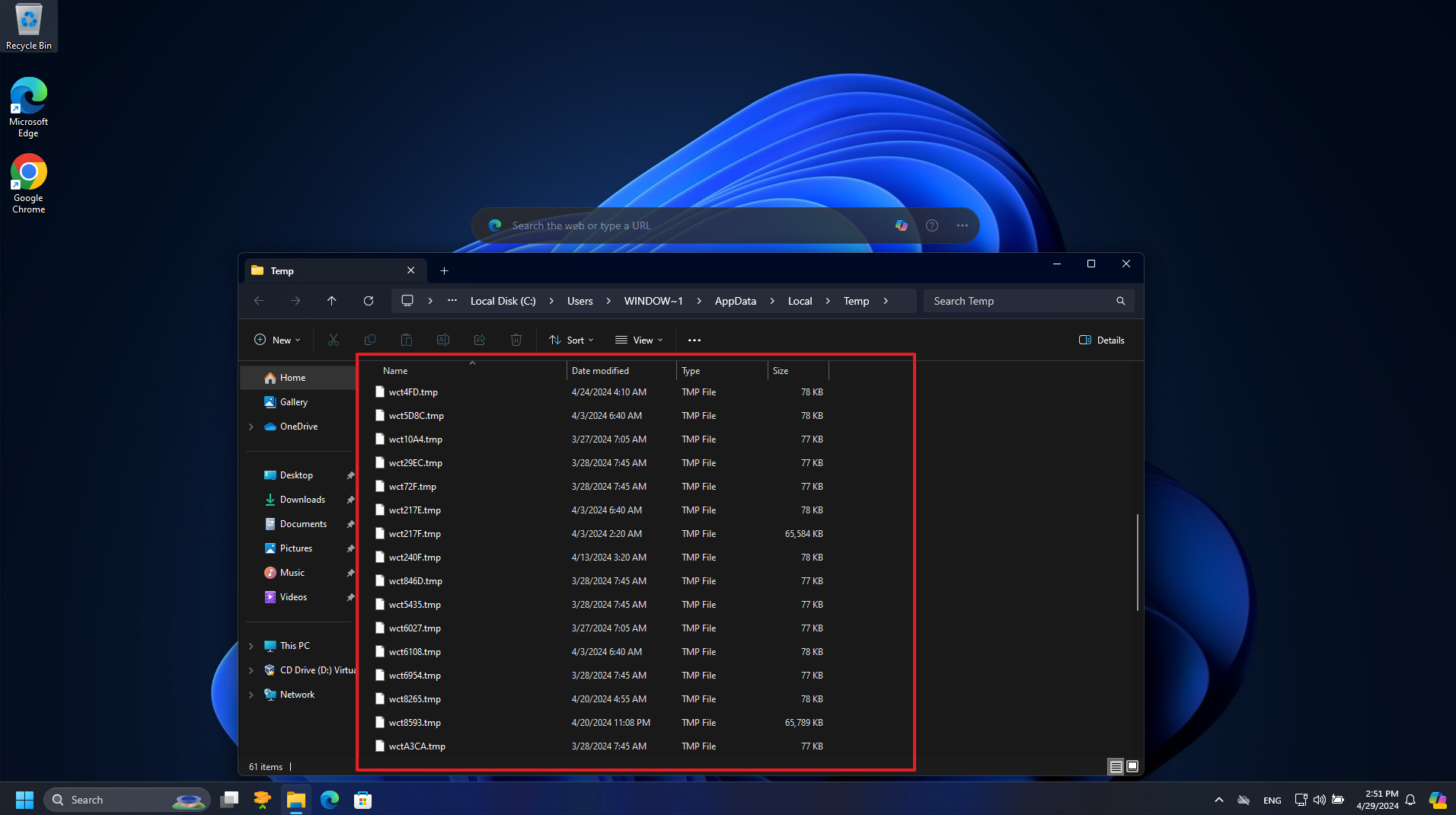Screen dimensions: 1456x815
Task: Expand the OneDrive tree node
Action: [x=251, y=427]
